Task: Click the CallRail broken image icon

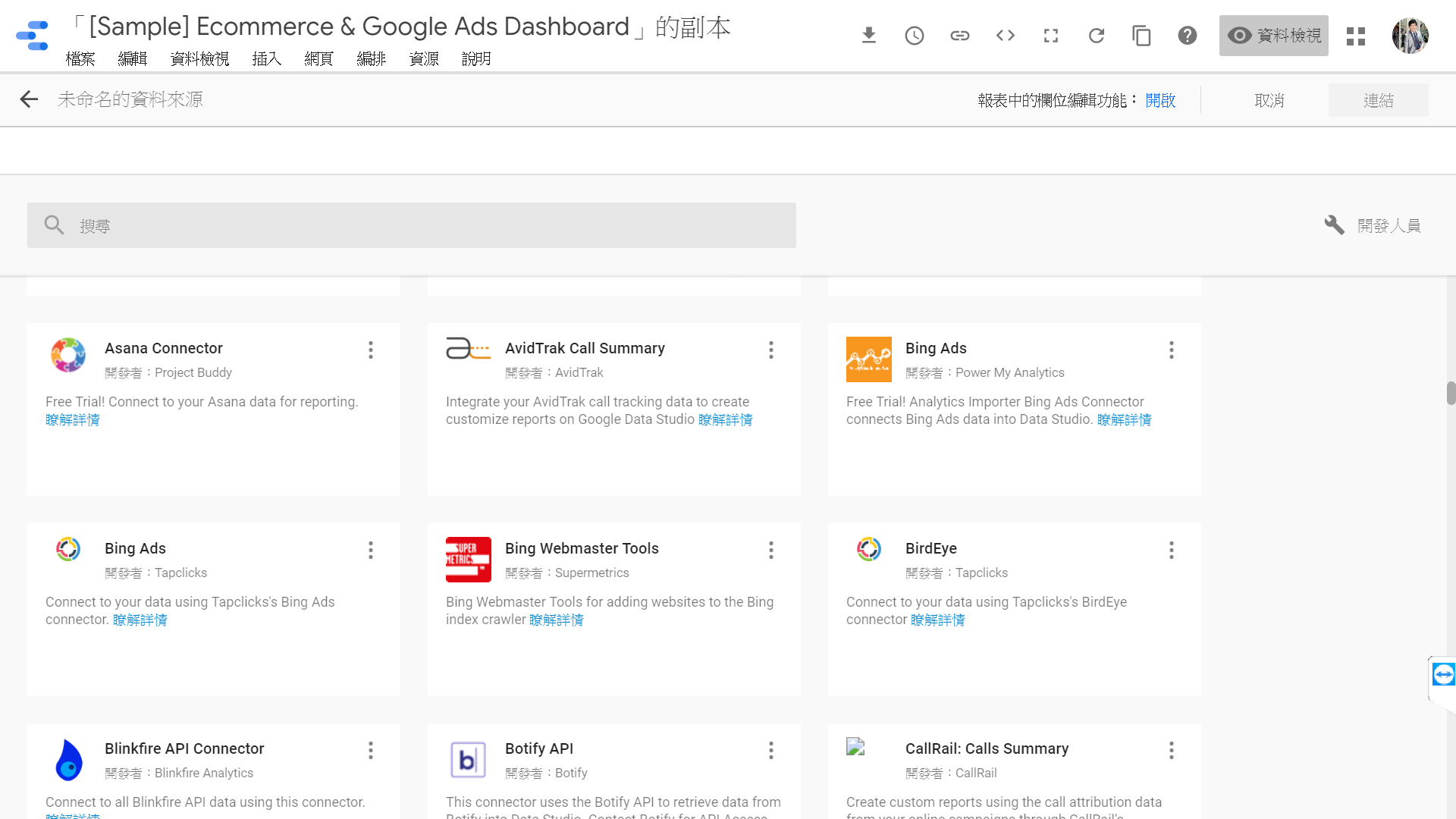Action: coord(855,747)
